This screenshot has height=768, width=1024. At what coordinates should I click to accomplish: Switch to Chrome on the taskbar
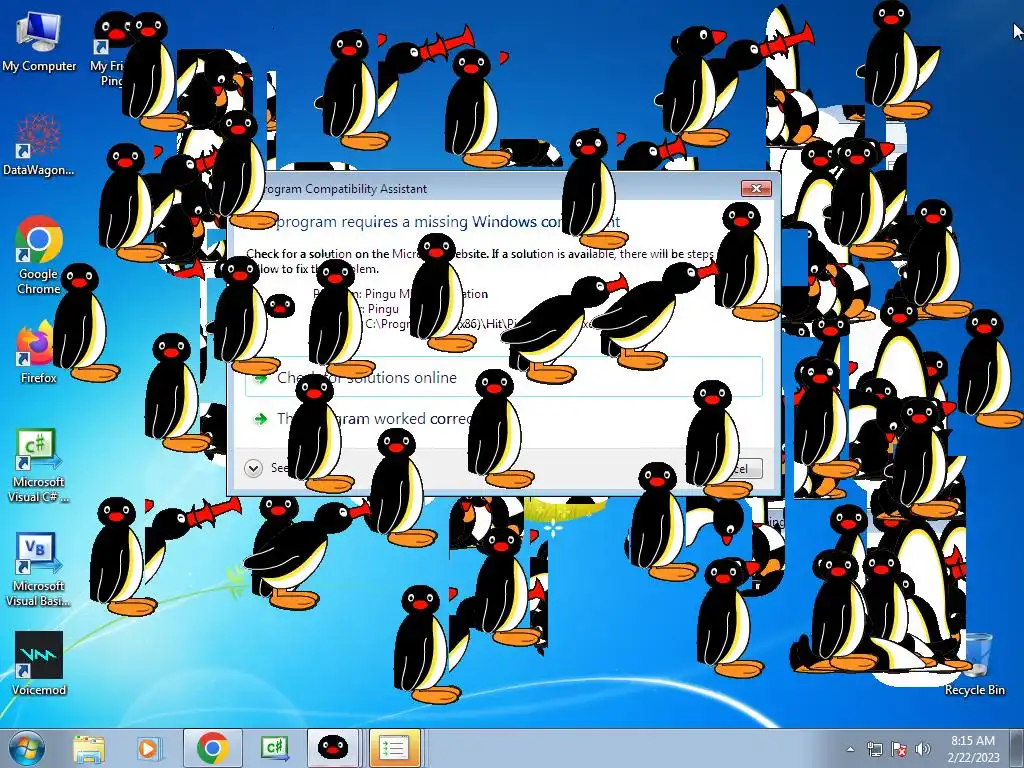click(x=212, y=748)
